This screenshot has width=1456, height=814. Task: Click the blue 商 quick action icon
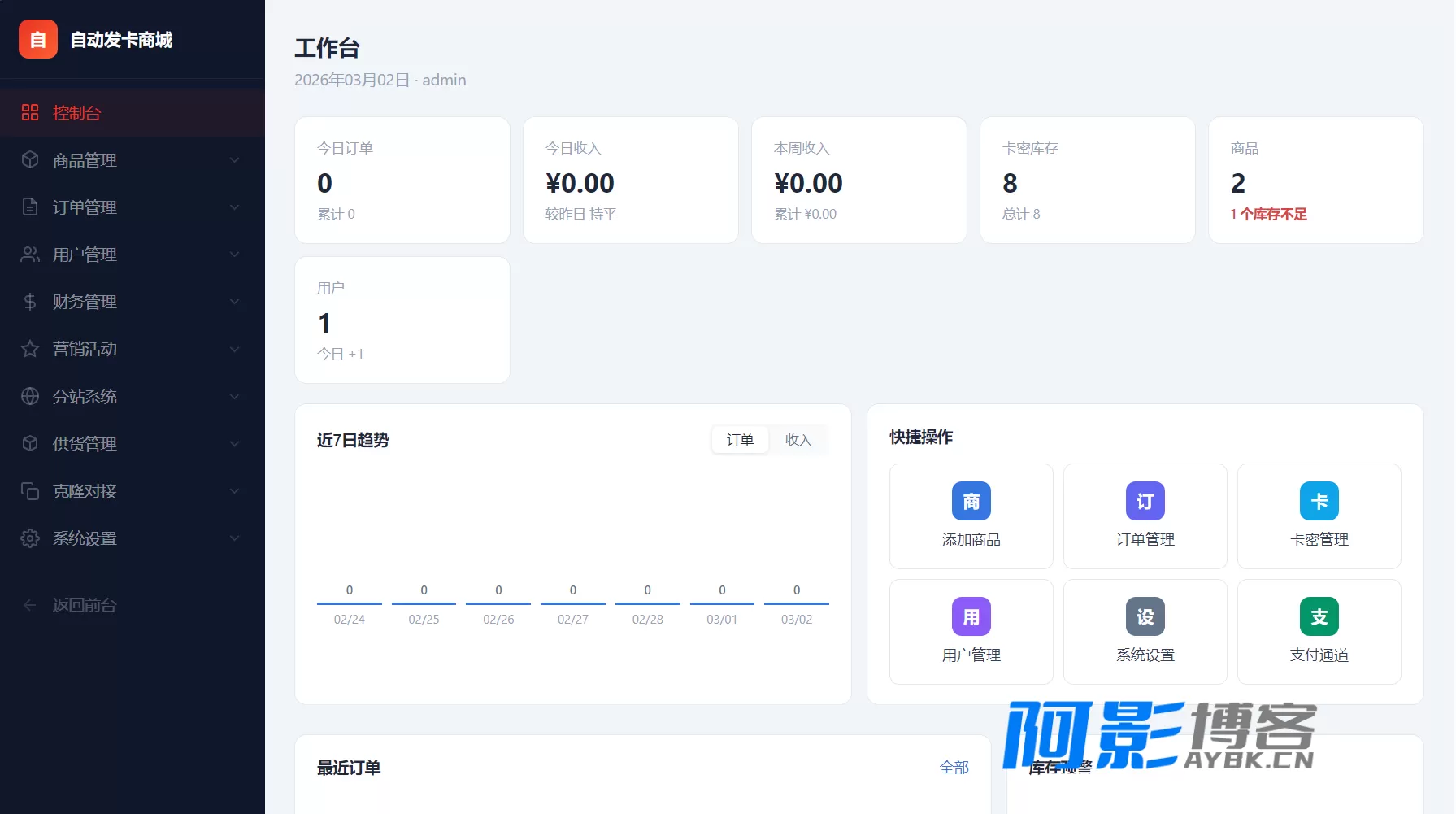[971, 501]
